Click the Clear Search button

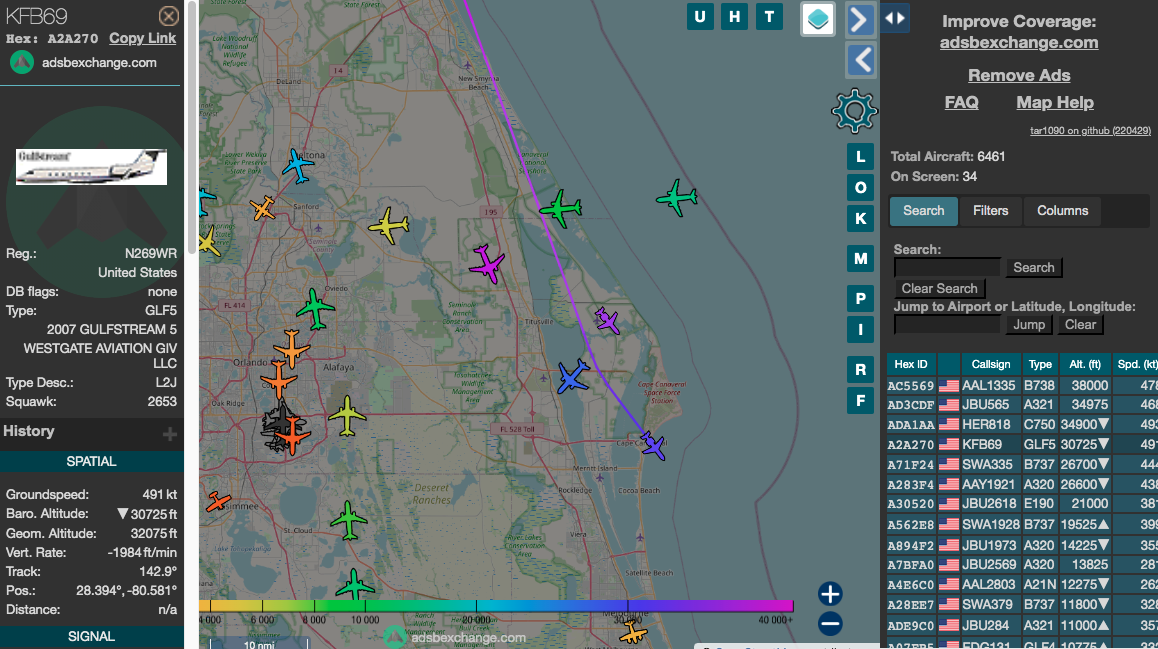pos(939,288)
